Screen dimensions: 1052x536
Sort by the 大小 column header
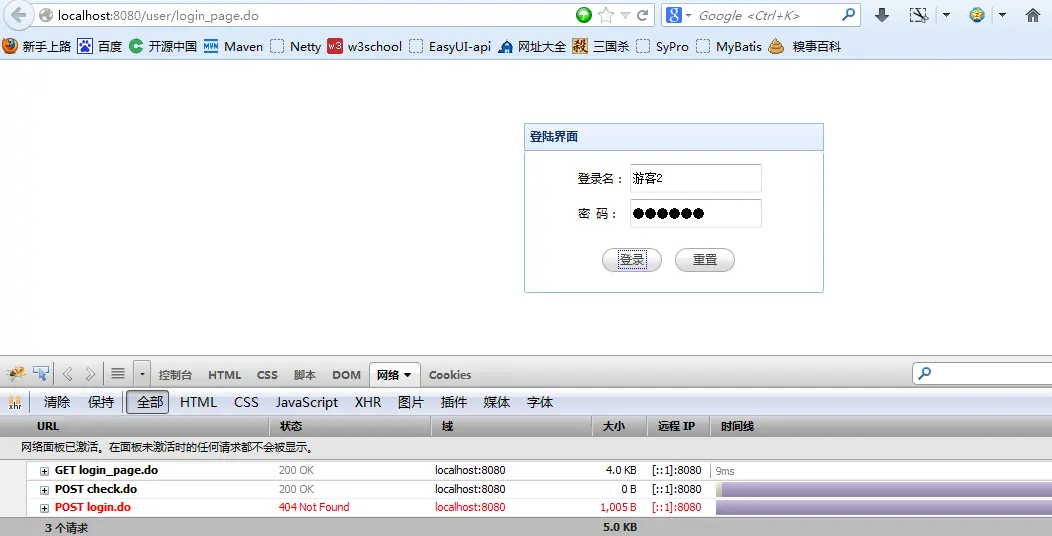click(619, 426)
